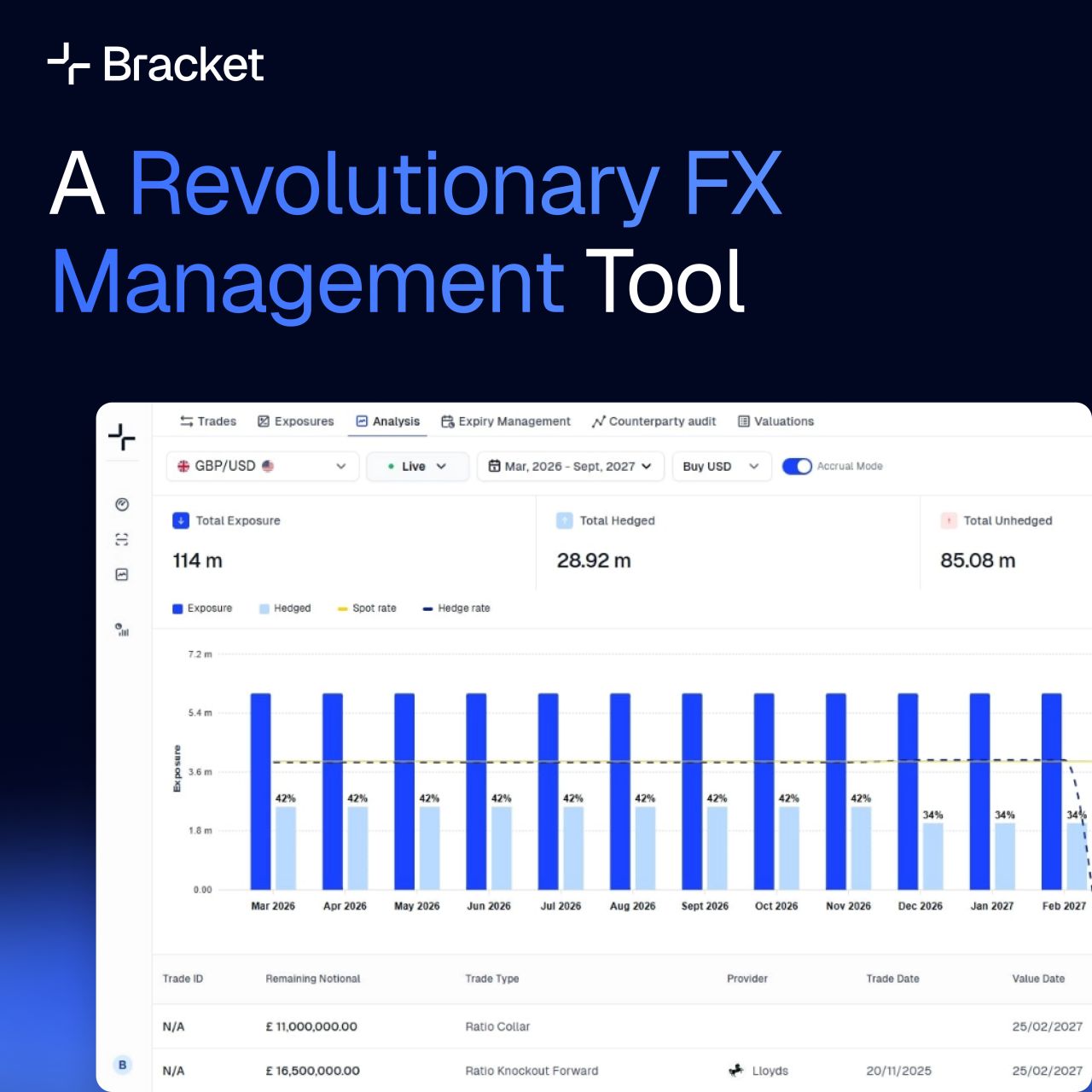The height and width of the screenshot is (1092, 1092).
Task: Sort by Trade Type column header
Action: [x=492, y=979]
